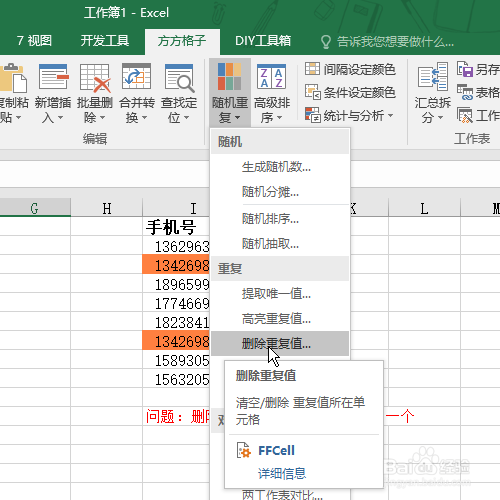The width and height of the screenshot is (500, 500).
Task: Click the 统计与分析 icon
Action: pyautogui.click(x=312, y=115)
